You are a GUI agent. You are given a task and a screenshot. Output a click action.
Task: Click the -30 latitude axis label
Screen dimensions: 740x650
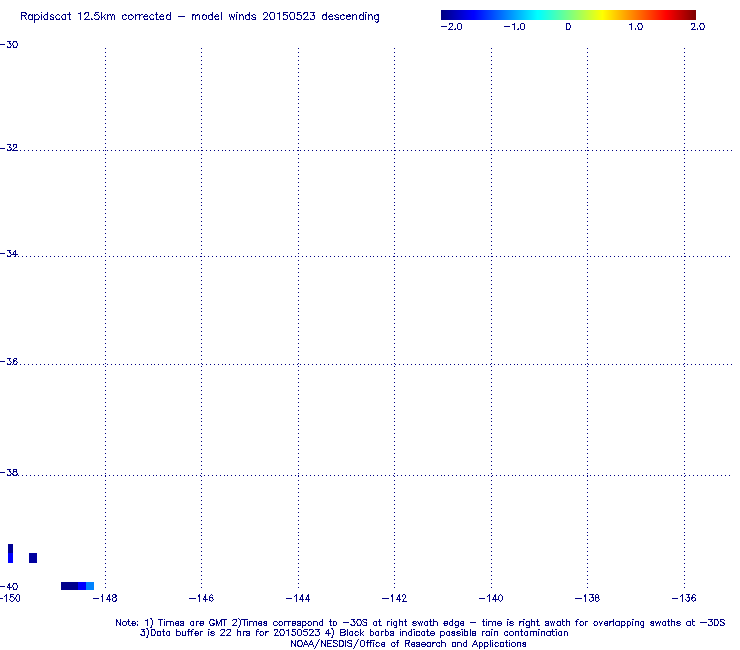(9, 45)
